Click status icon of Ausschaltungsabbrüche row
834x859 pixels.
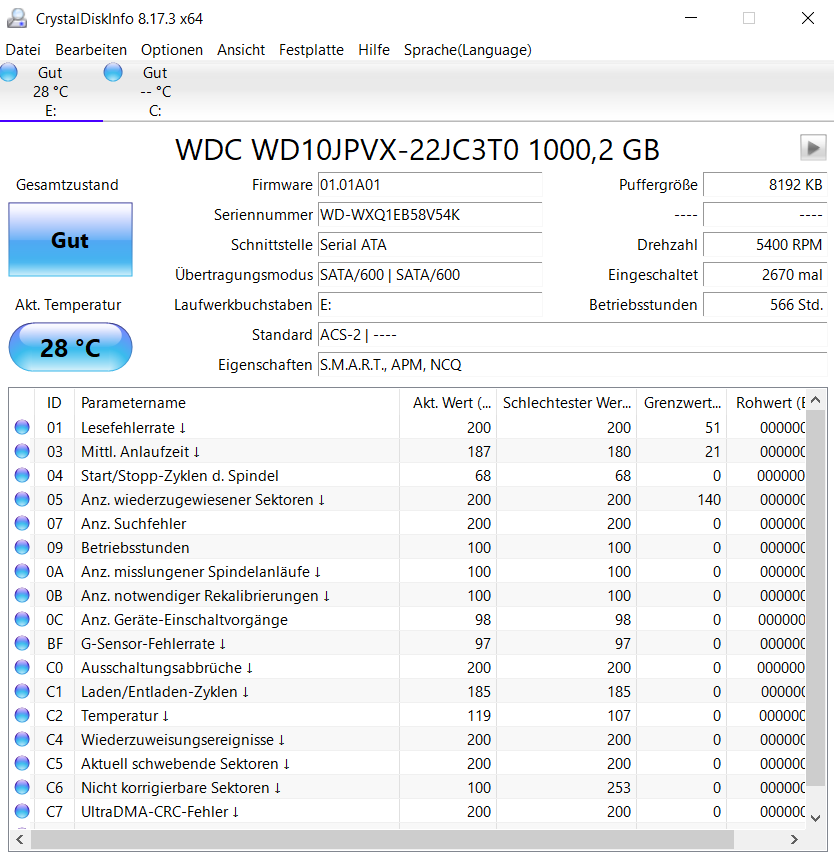click(x=22, y=668)
